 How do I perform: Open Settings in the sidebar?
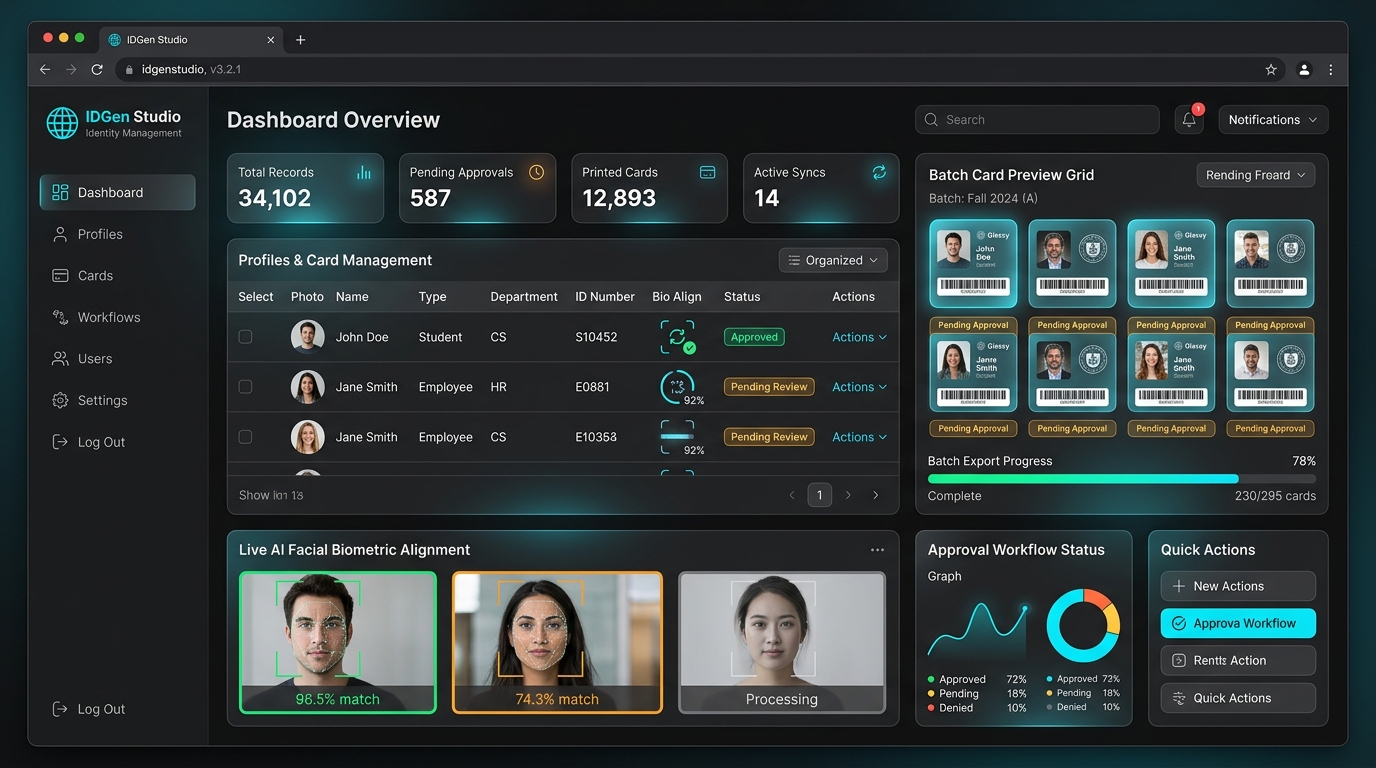point(117,400)
